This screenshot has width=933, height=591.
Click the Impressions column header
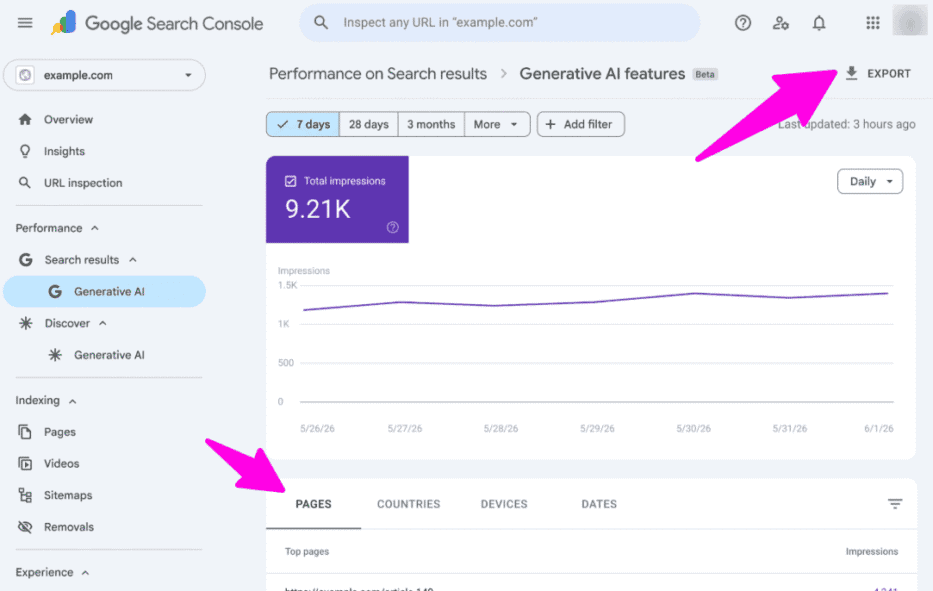872,552
